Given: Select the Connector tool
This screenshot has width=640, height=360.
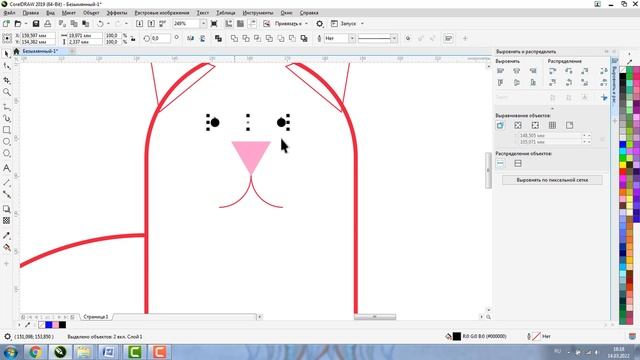Looking at the screenshot, I should coord(7,194).
